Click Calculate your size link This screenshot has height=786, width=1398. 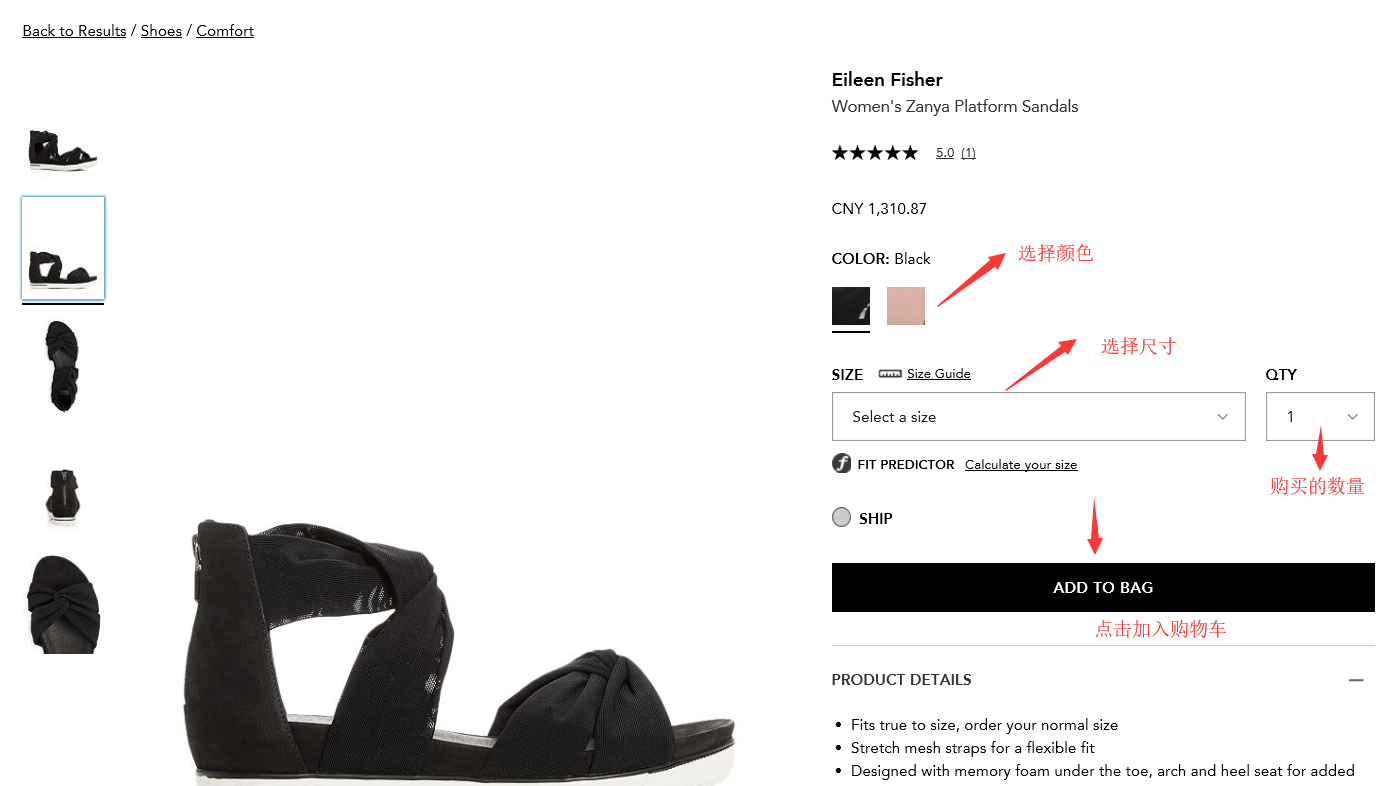(x=1021, y=465)
